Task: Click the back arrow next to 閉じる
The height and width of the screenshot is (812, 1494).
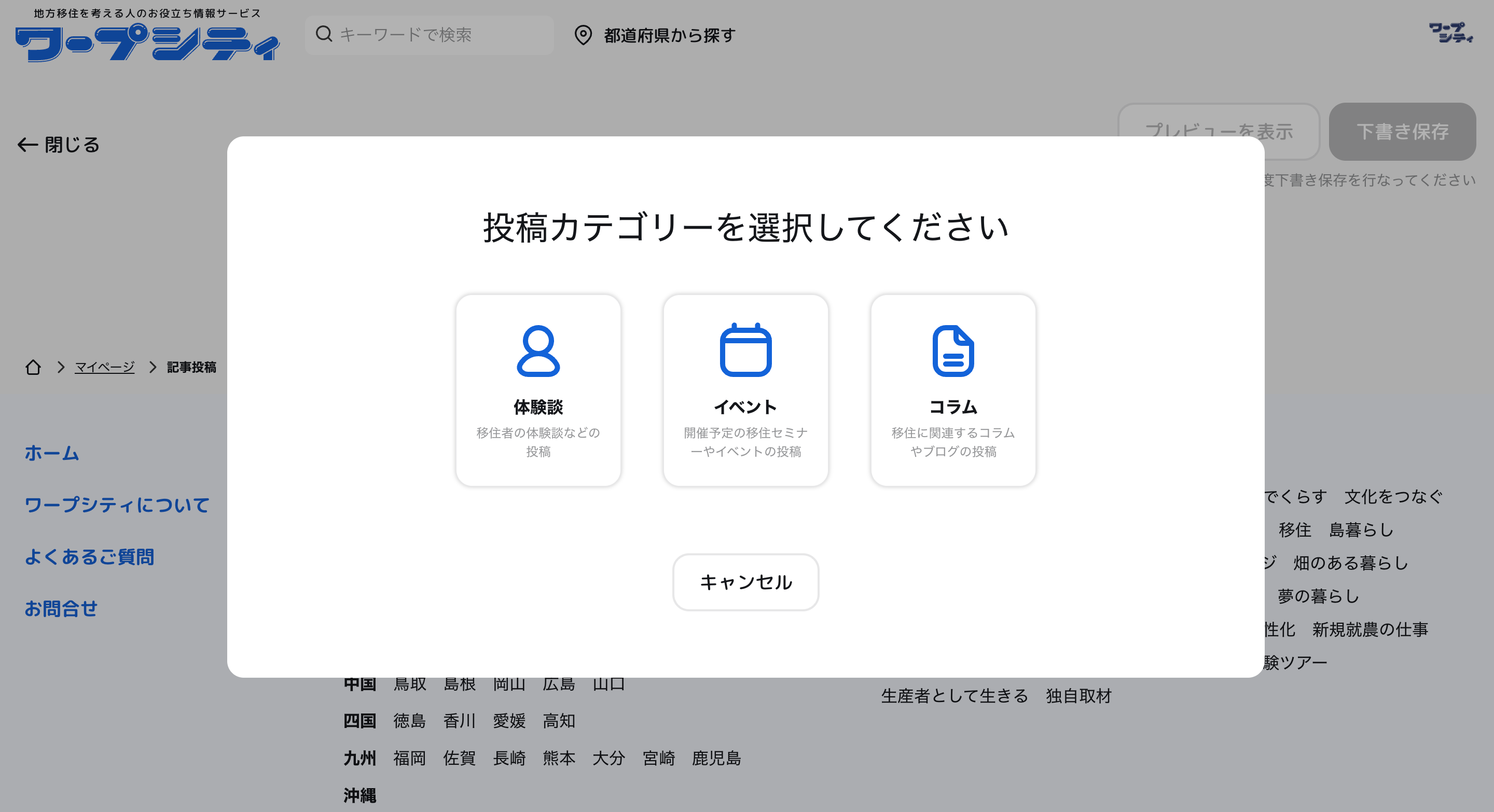Action: pos(27,144)
